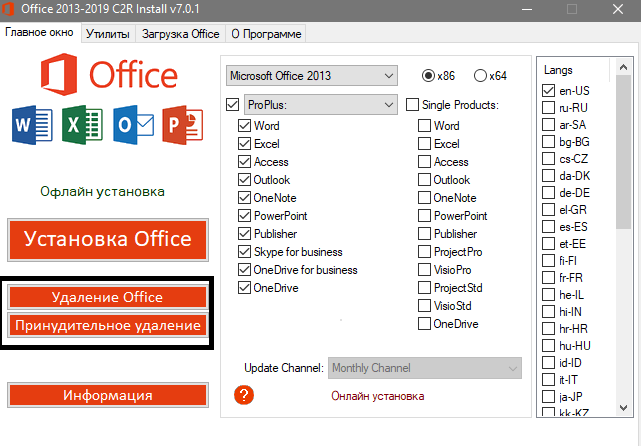
Task: Uncheck Skype for business checkbox
Action: 244,251
